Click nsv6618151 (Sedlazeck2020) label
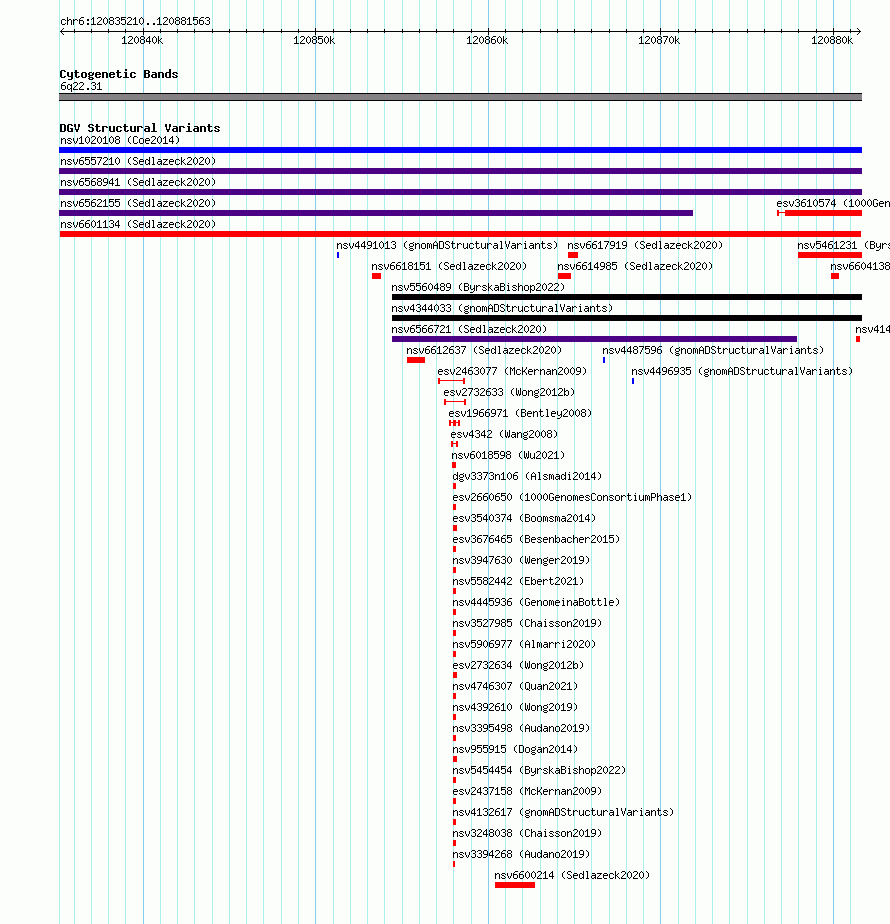890x924 pixels. 449,266
